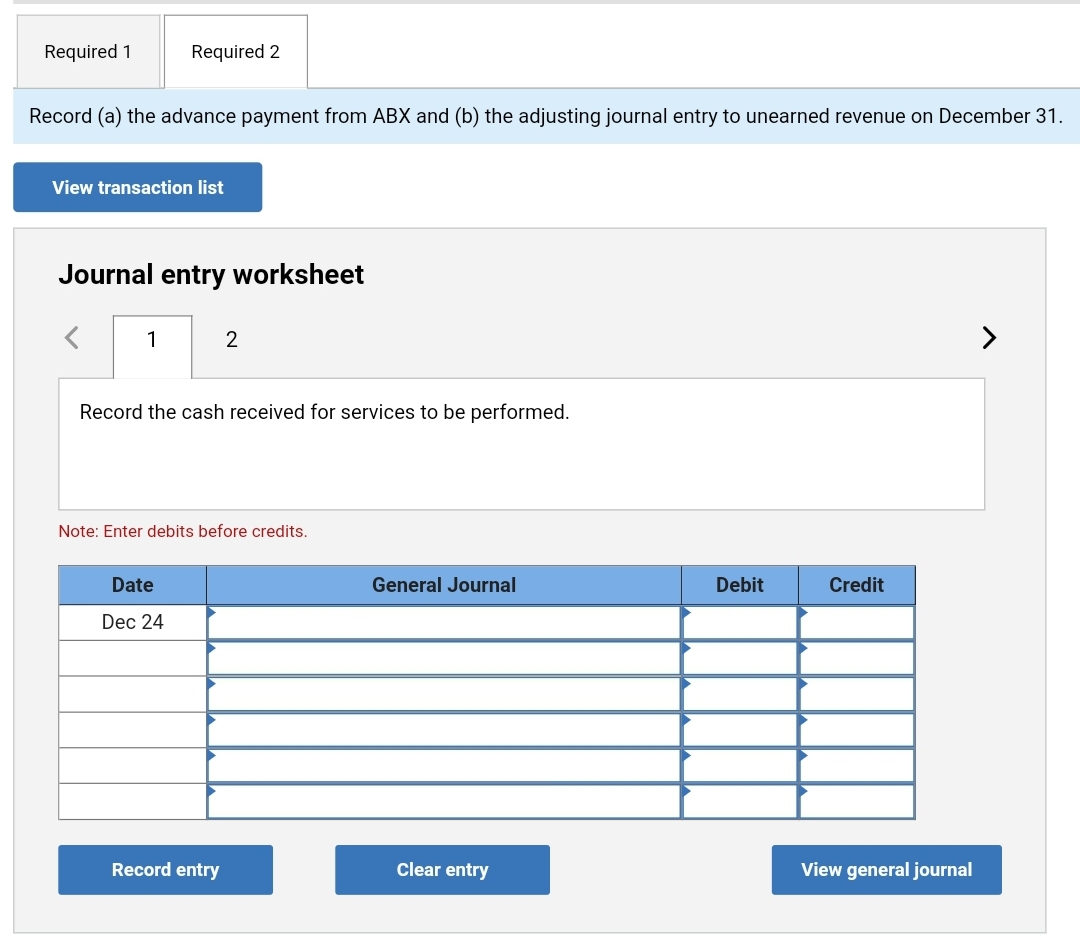The width and height of the screenshot is (1080, 939).
Task: Click the debit amount field in the Dec 24 row
Action: (740, 622)
